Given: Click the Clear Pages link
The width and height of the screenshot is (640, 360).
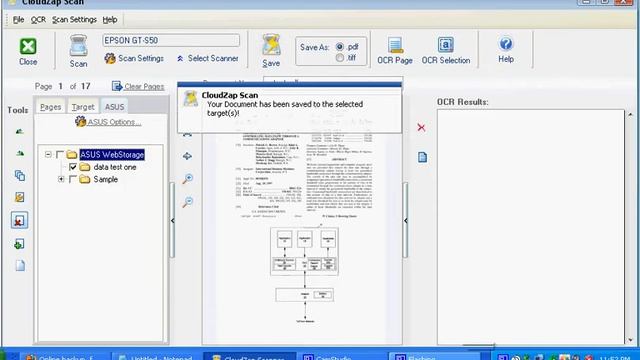Looking at the screenshot, I should [144, 87].
